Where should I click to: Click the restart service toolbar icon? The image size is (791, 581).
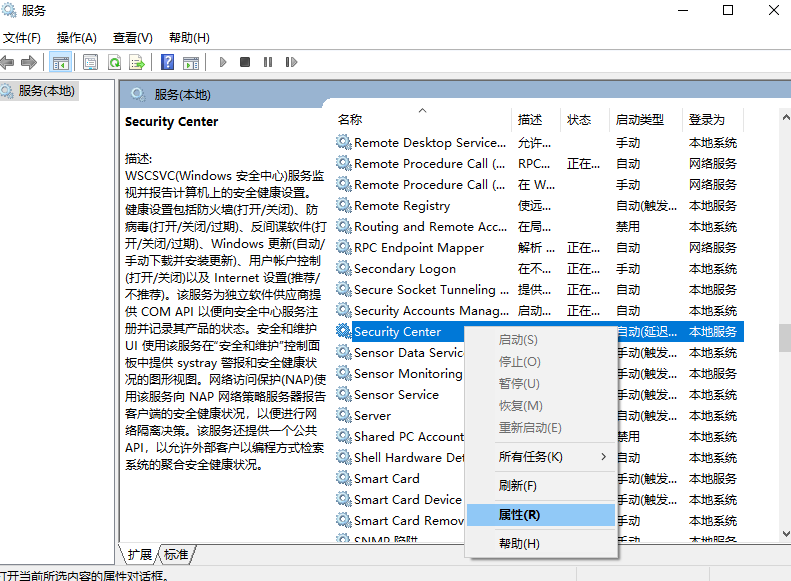pos(289,62)
